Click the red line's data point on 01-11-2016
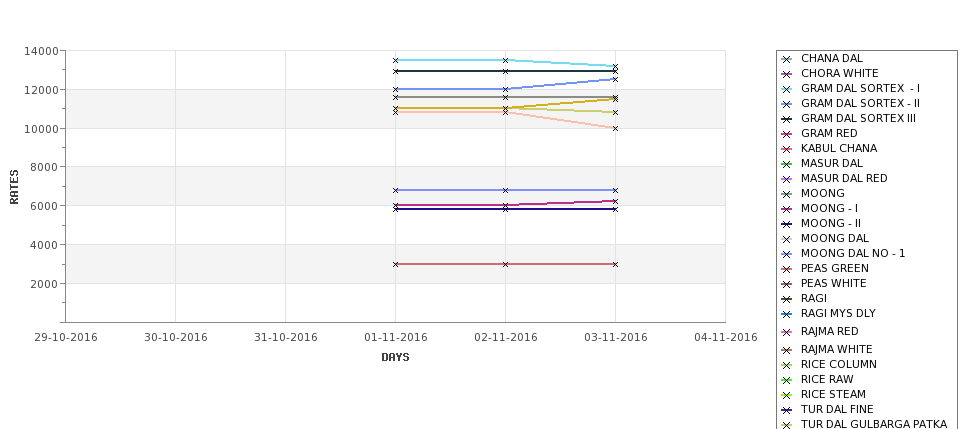This screenshot has height=429, width=975. coord(395,264)
